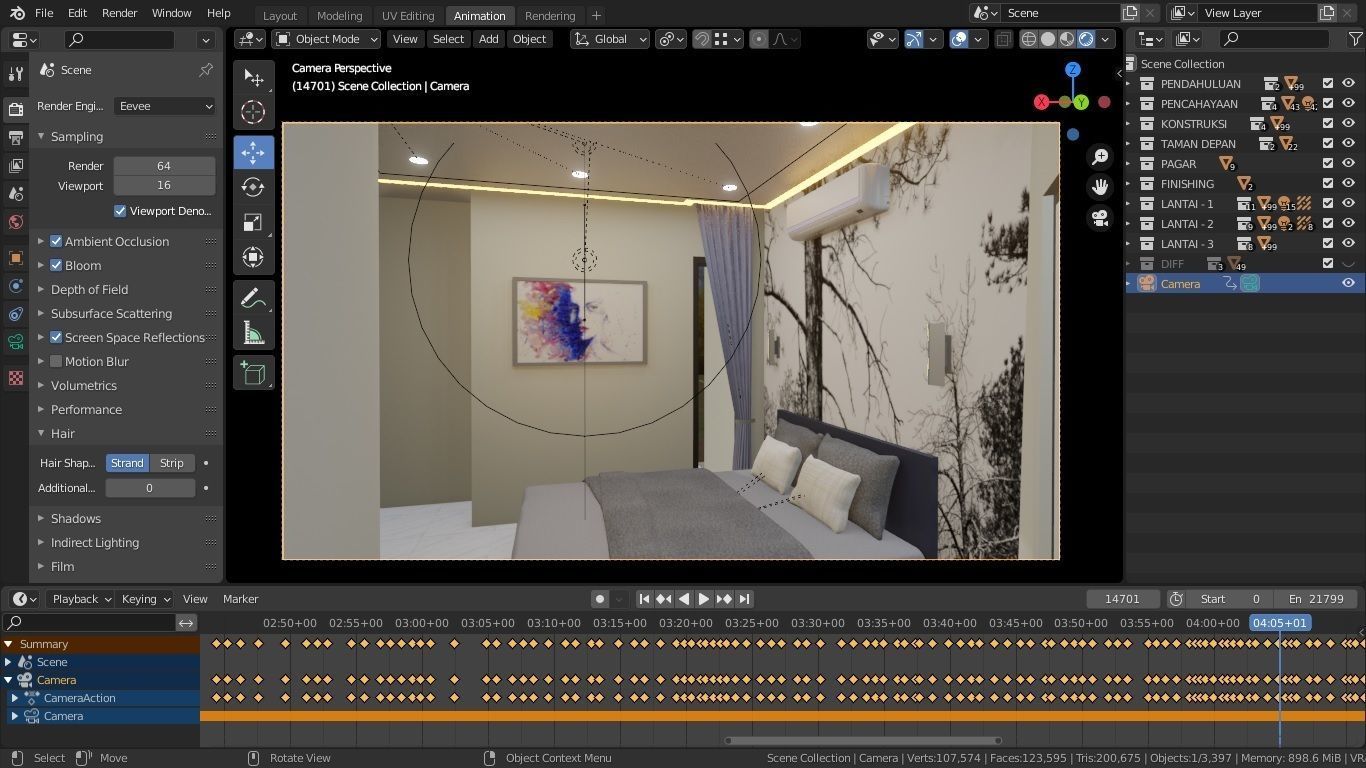Toggle camera view icon in viewport
1366x768 pixels.
1100,218
